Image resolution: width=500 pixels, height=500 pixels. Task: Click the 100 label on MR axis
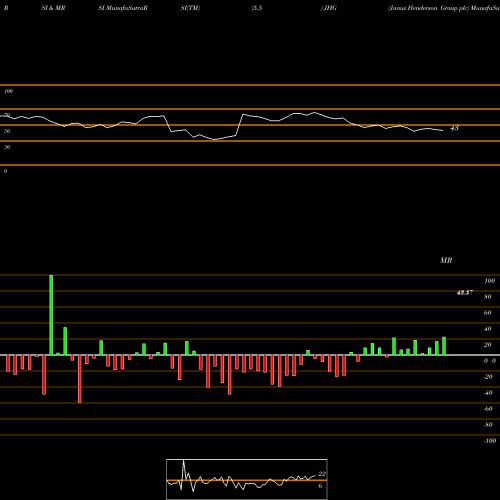pos(489,281)
